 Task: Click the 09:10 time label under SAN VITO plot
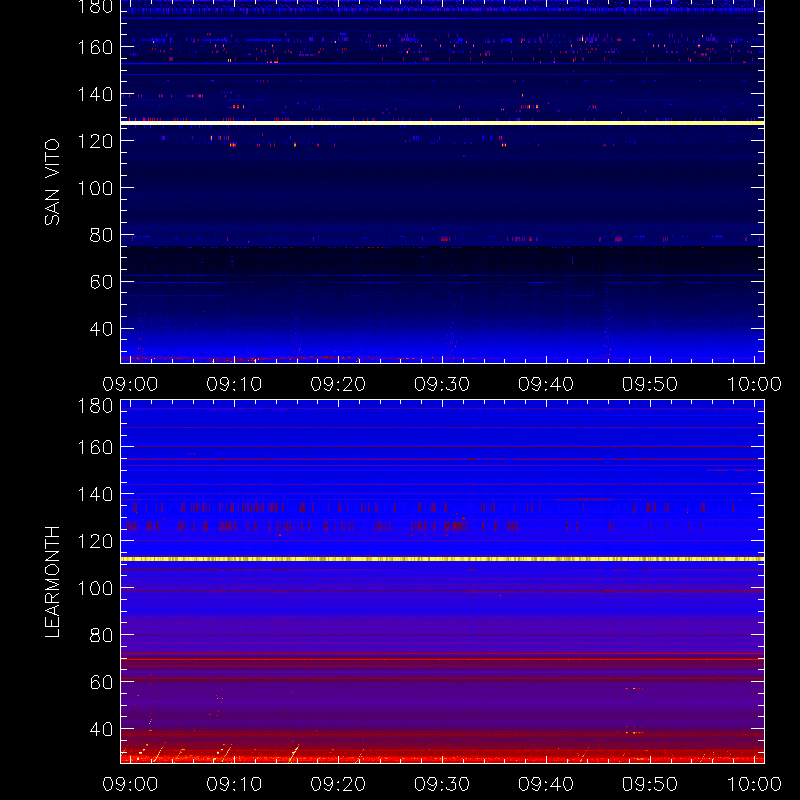click(234, 384)
